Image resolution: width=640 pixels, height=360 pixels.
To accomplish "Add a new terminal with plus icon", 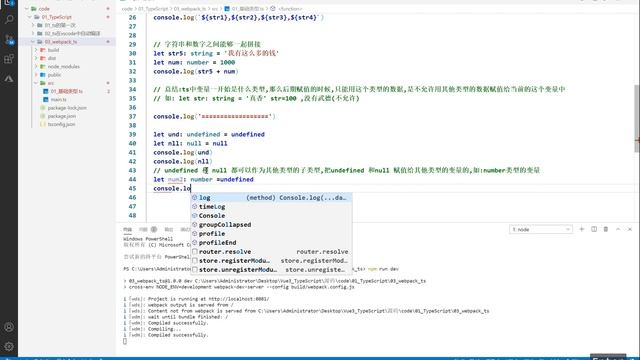I will 582,229.
